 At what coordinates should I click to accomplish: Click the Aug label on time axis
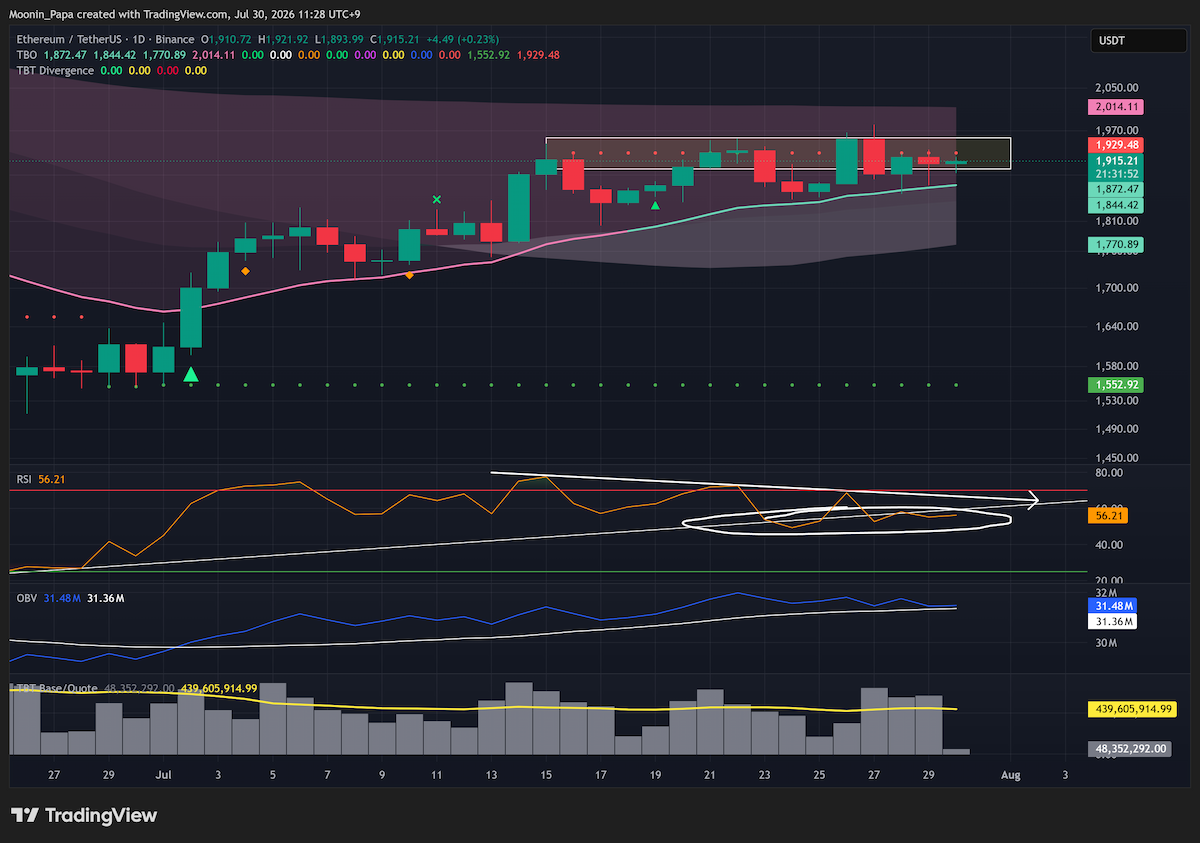click(x=1011, y=775)
